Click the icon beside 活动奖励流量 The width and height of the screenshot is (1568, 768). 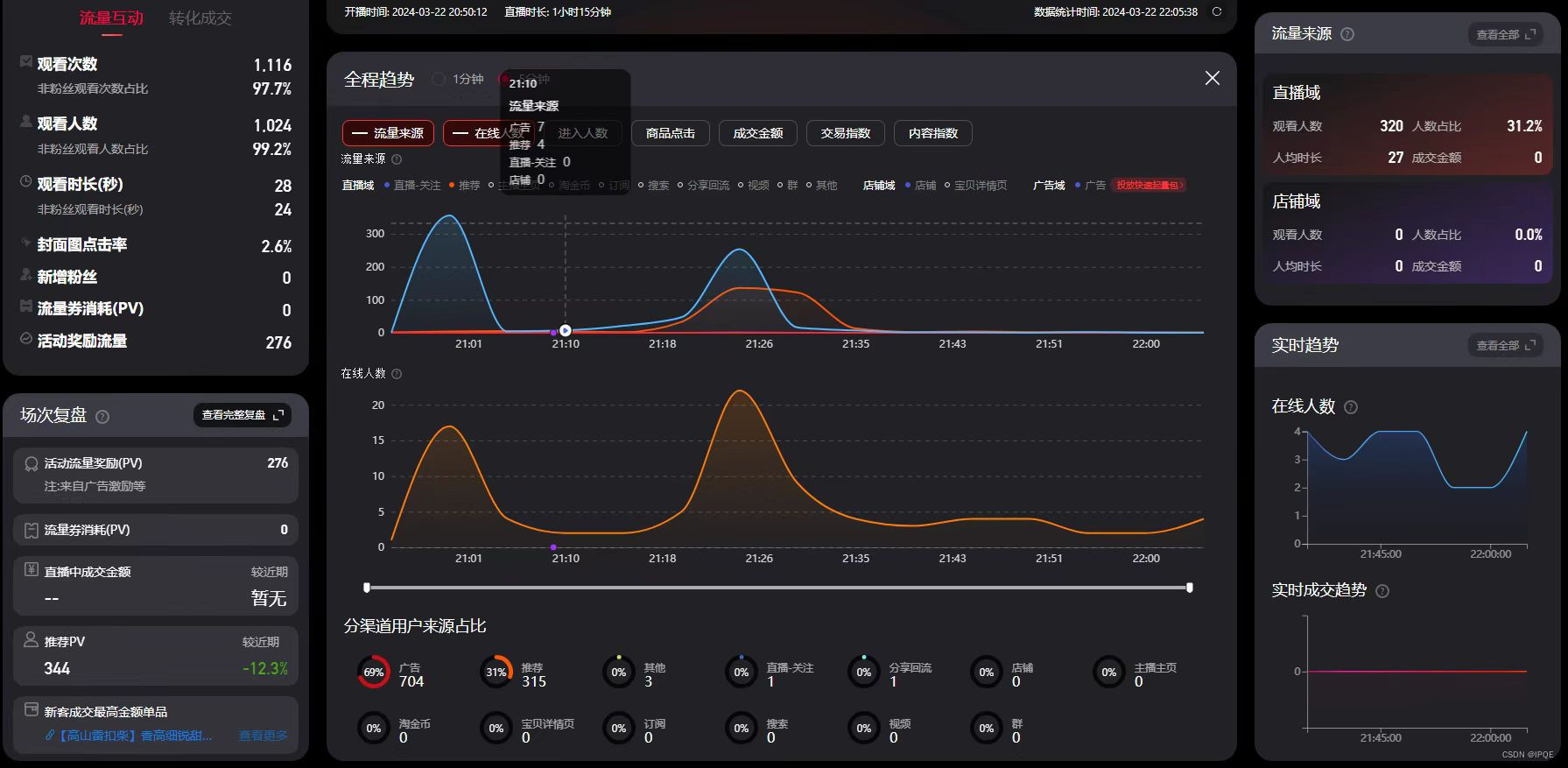[26, 338]
